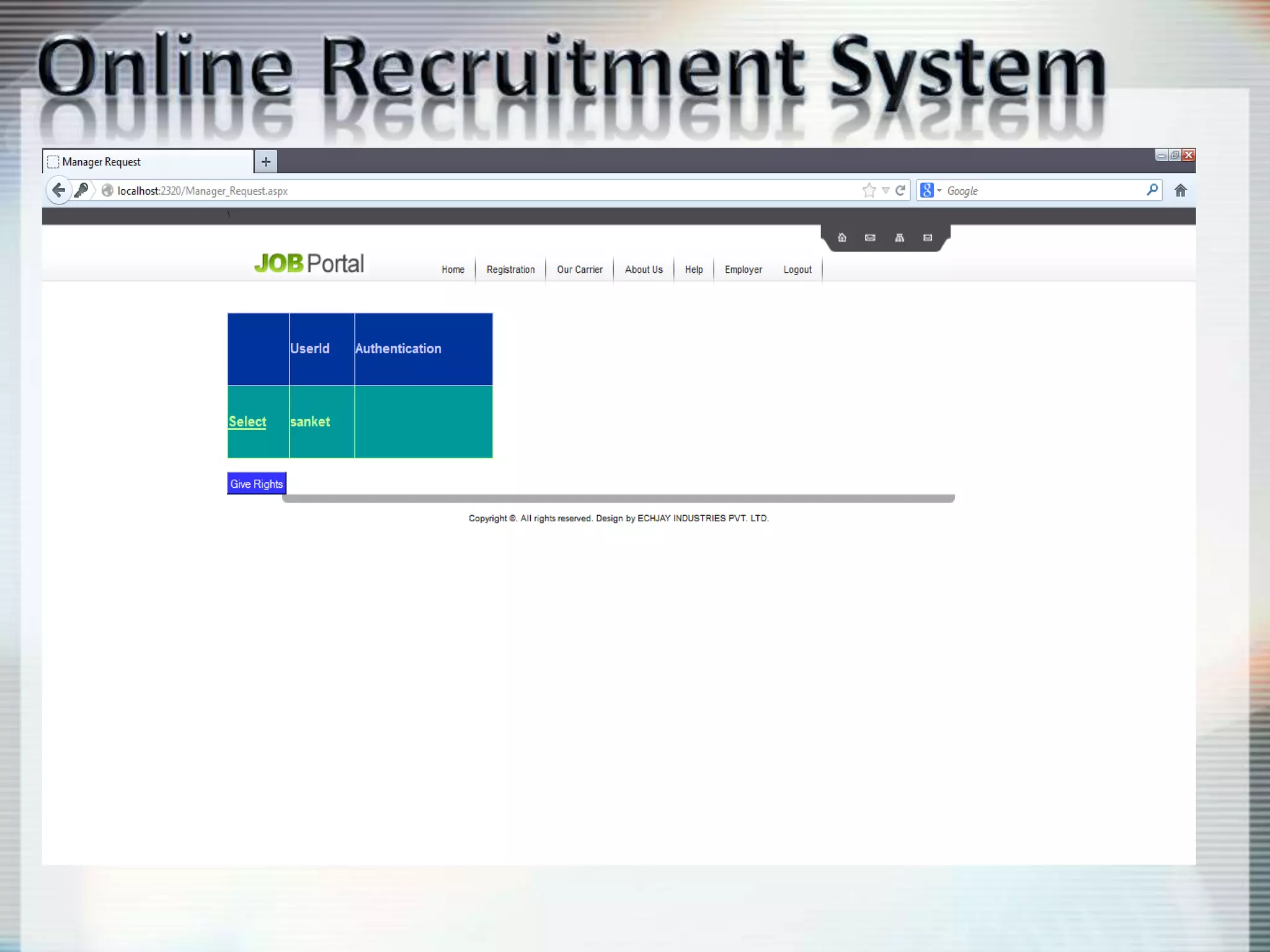Open the Google search engine dropdown

tap(930, 190)
